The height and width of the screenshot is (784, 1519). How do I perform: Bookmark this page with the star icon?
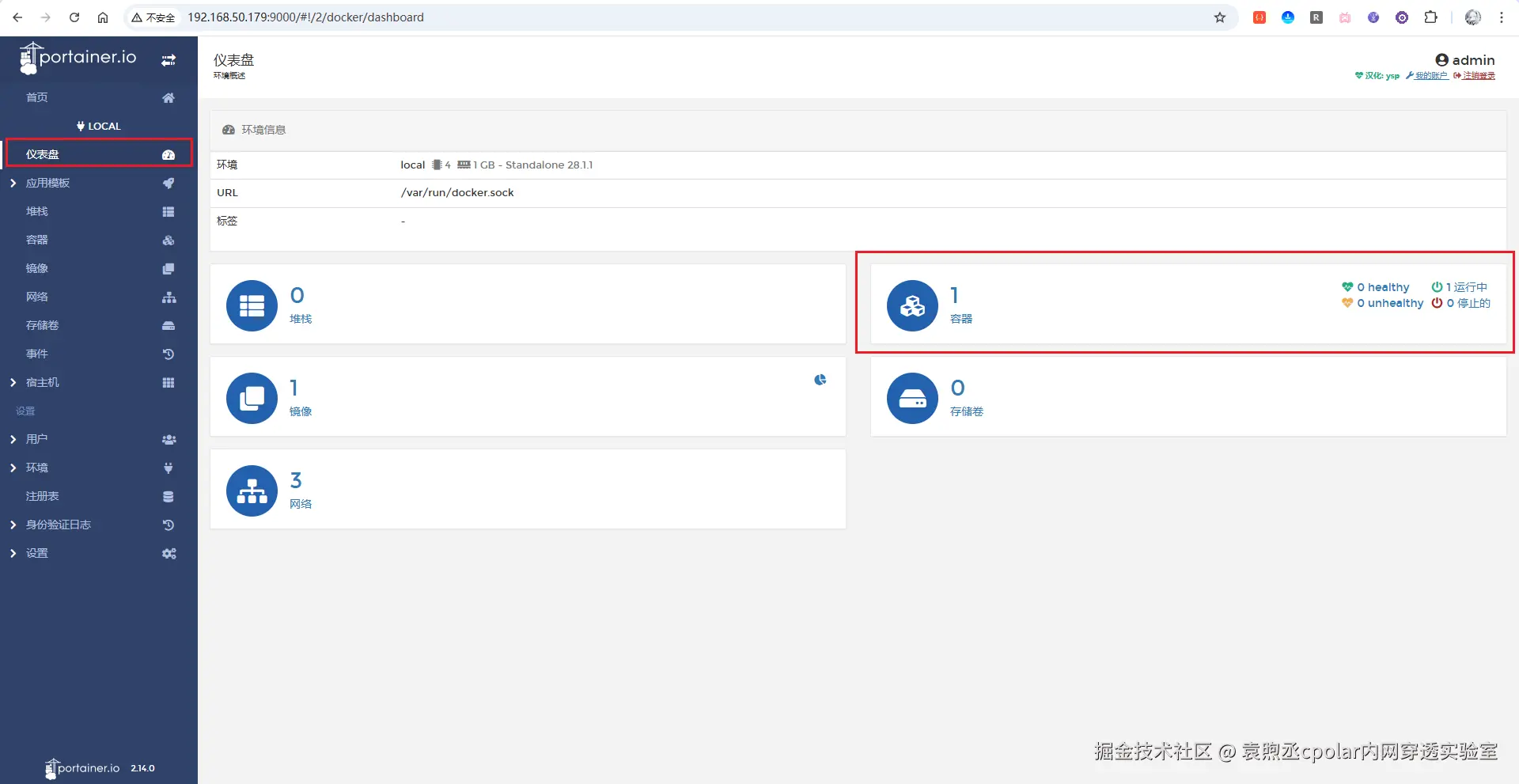(1220, 17)
